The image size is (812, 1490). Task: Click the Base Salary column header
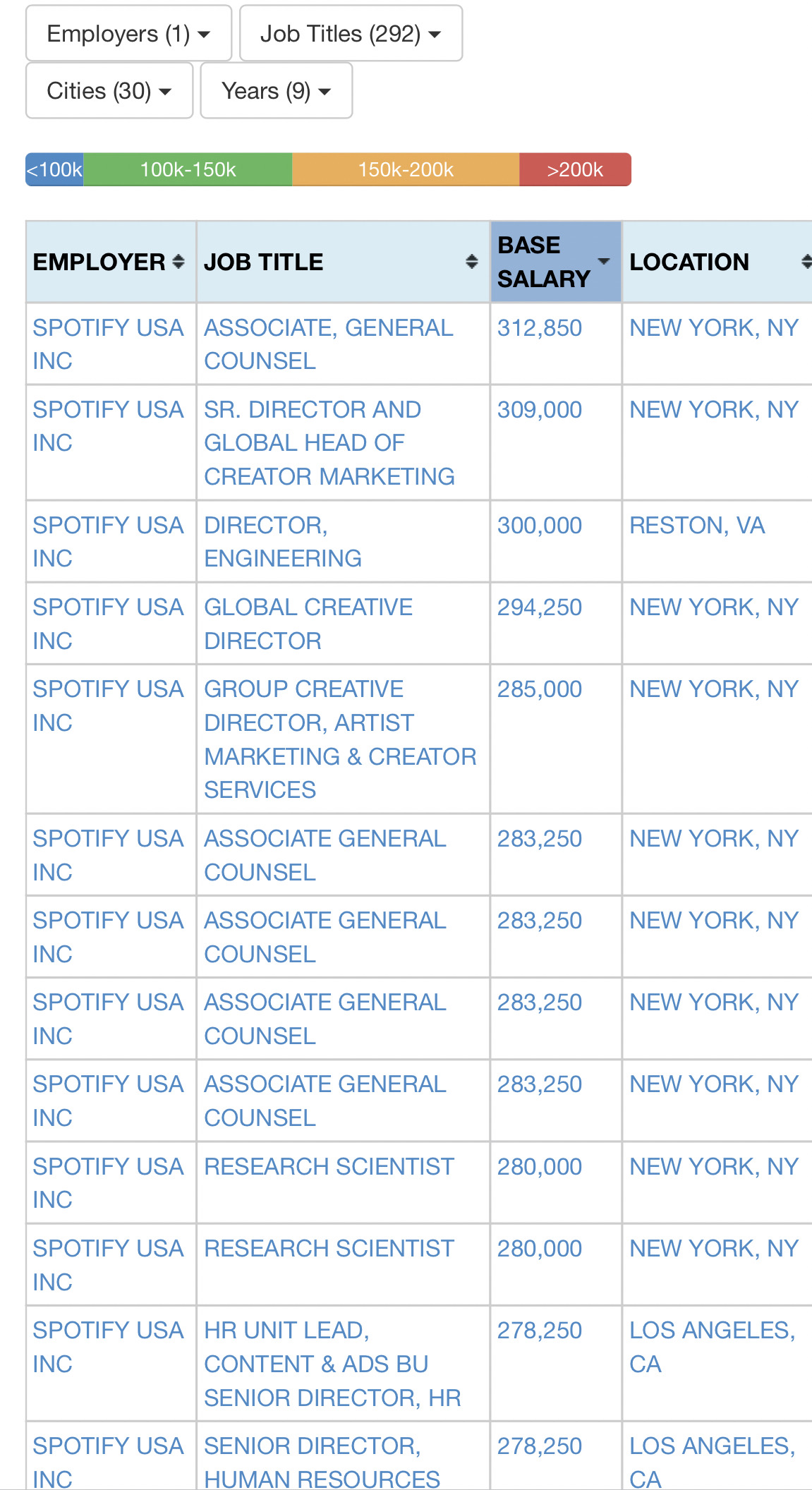pyautogui.click(x=543, y=262)
